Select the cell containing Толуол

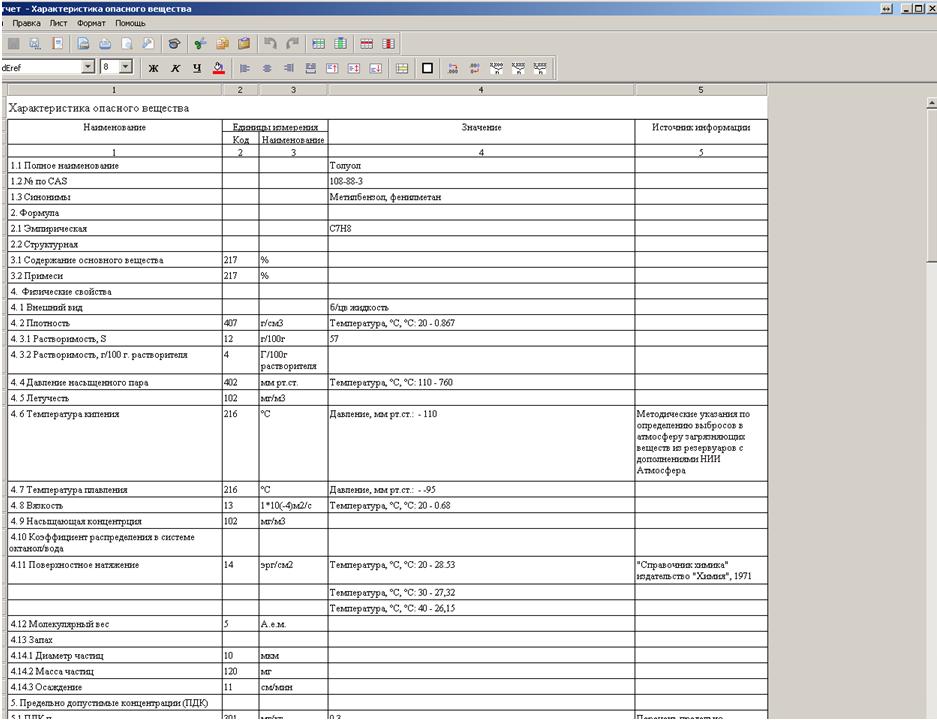tap(481, 165)
